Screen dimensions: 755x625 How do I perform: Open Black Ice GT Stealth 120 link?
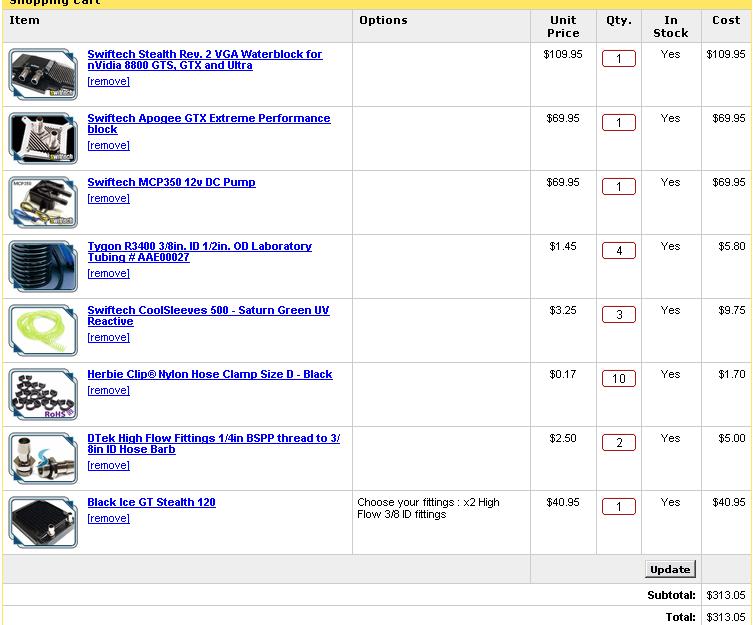[151, 502]
